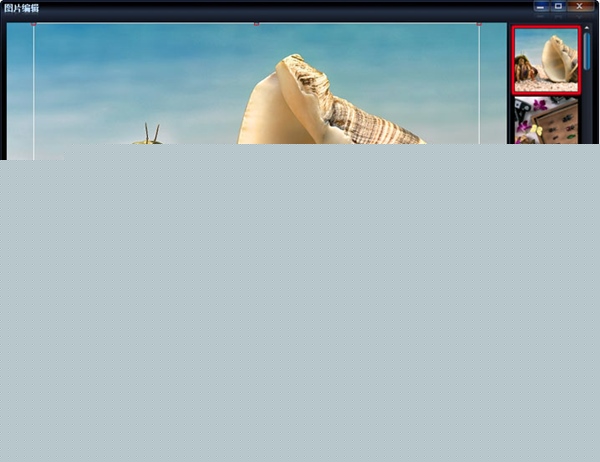Close the 图片编辑 window
The height and width of the screenshot is (462, 600).
coord(579,7)
